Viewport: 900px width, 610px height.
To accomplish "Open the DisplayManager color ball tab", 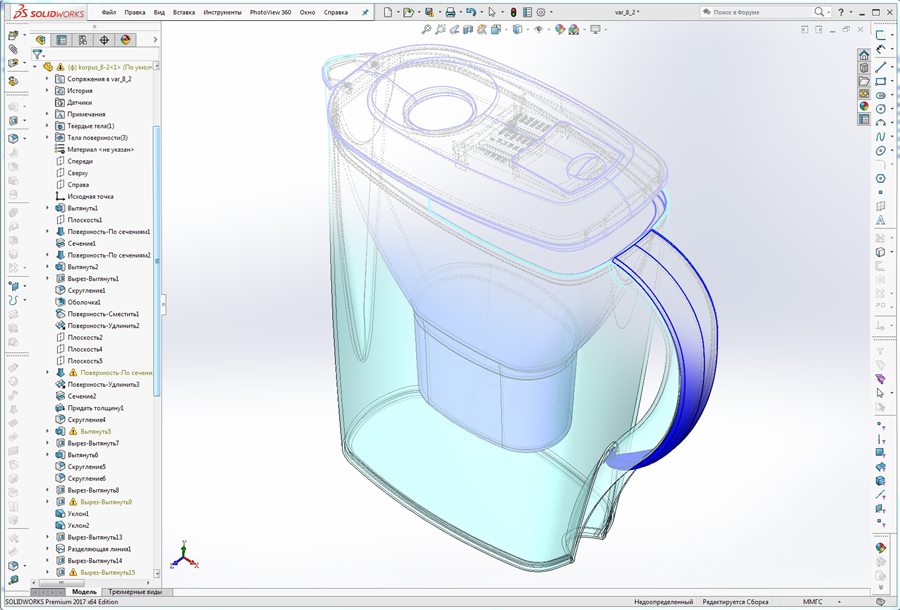I will 125,40.
